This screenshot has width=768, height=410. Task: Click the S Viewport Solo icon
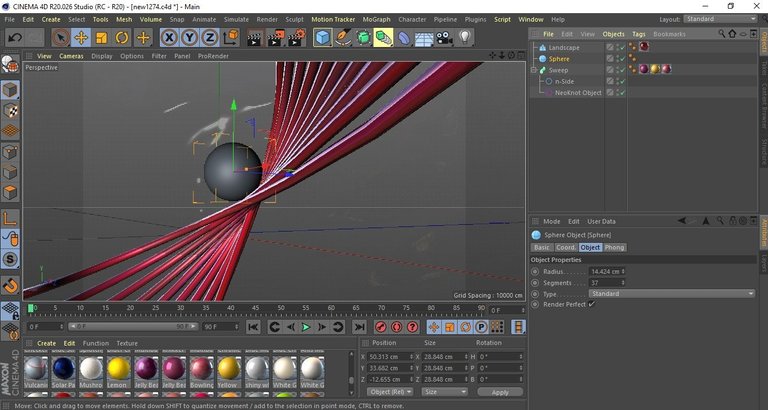(10, 259)
